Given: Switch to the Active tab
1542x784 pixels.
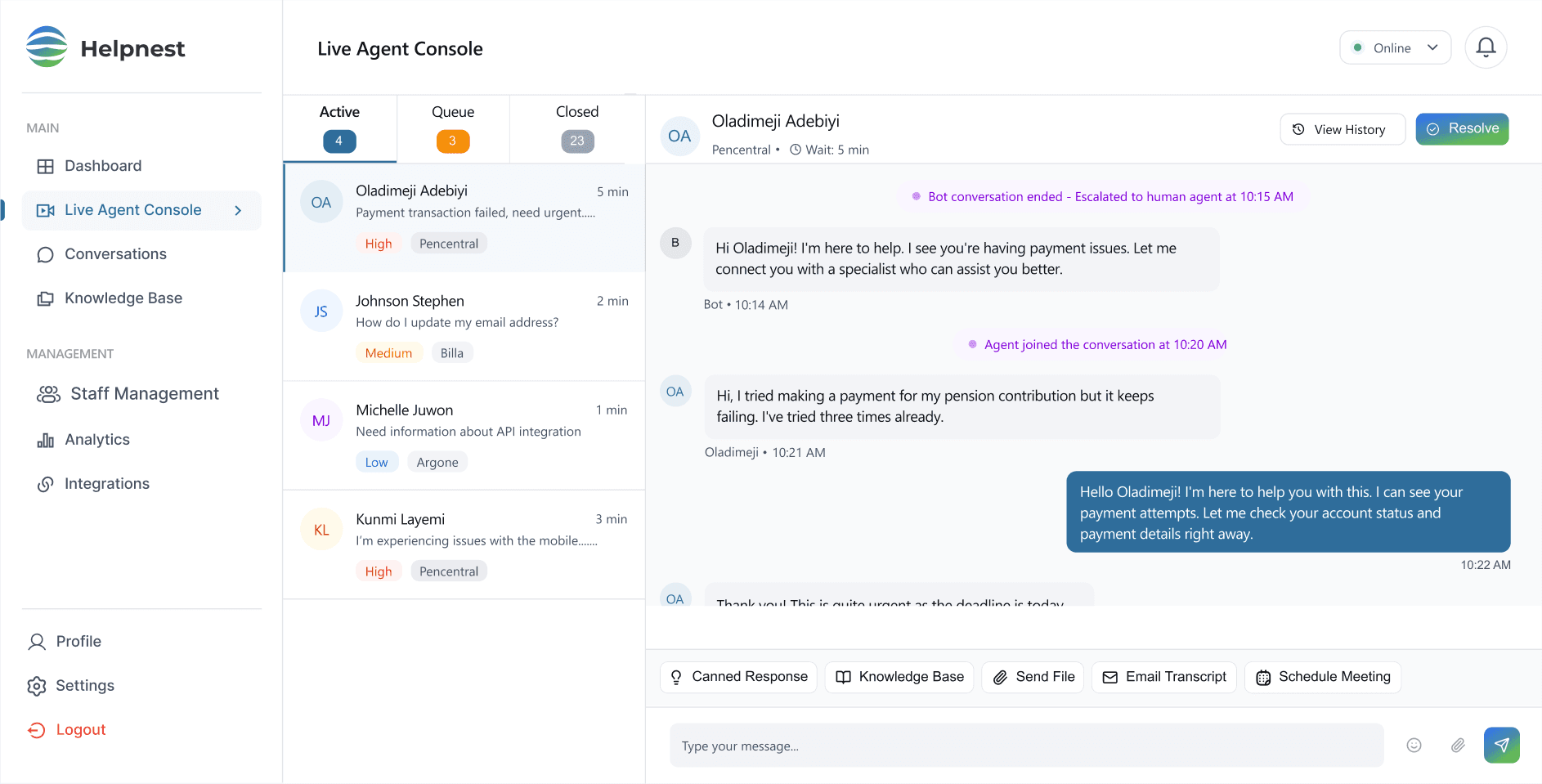Looking at the screenshot, I should pos(339,128).
